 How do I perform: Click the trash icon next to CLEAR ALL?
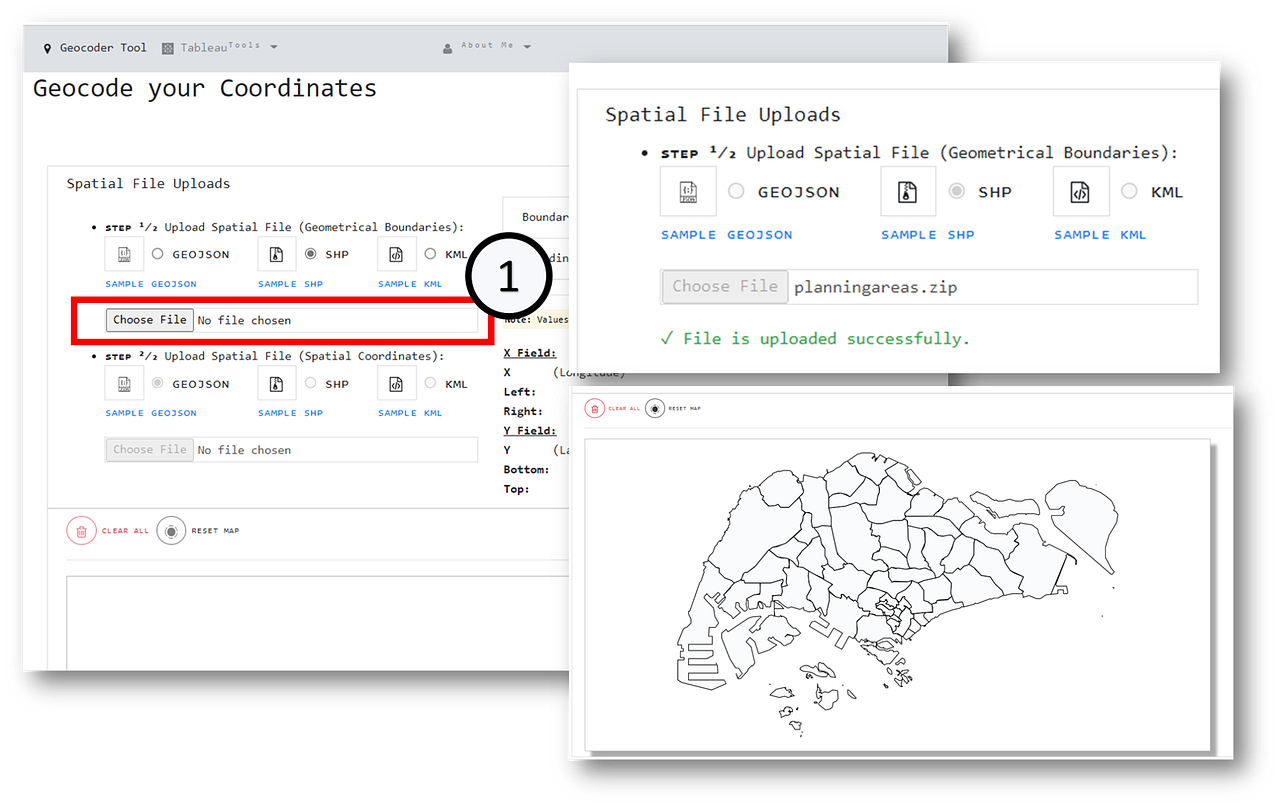click(81, 530)
